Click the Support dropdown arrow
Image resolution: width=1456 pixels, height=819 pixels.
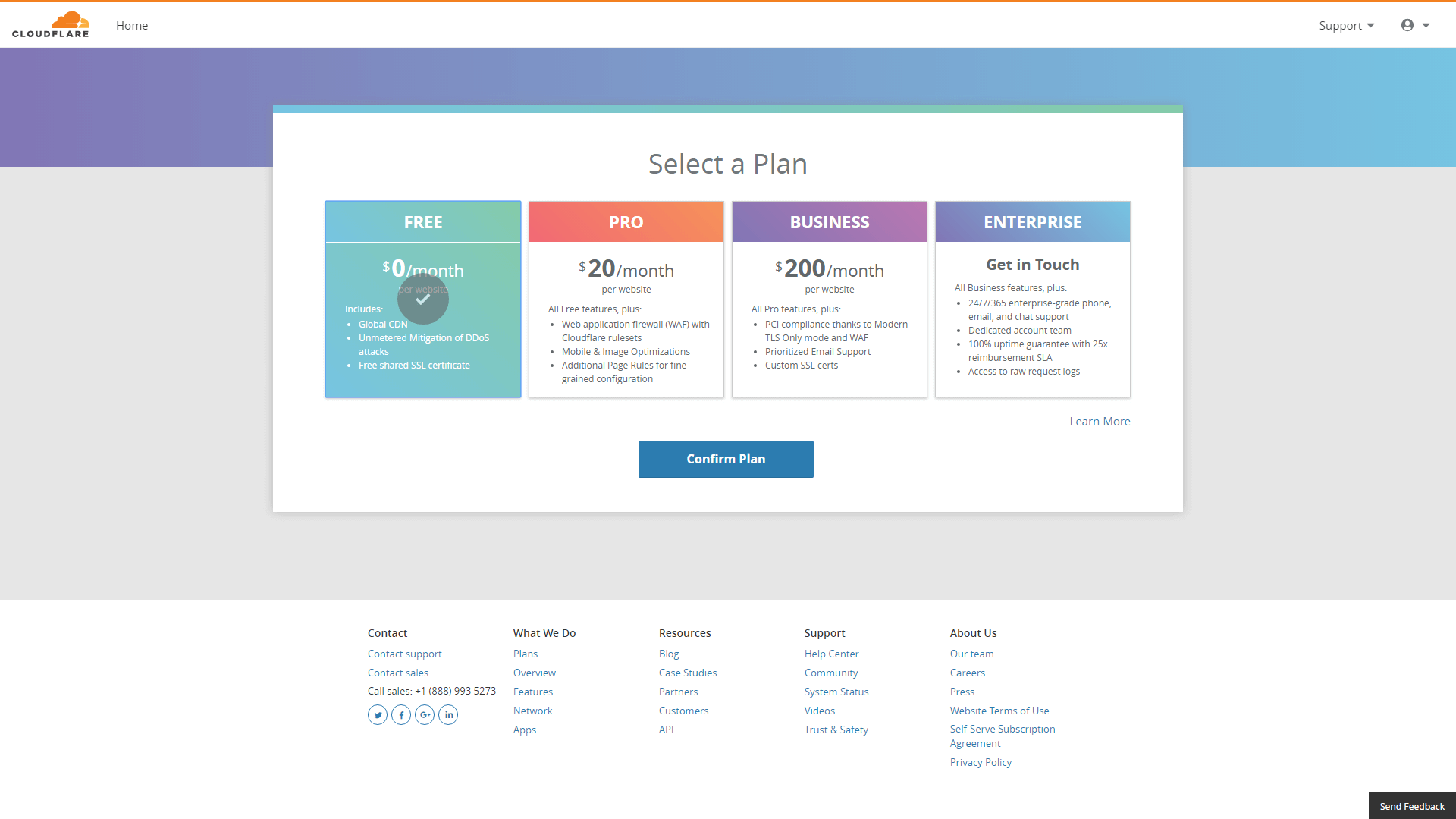click(x=1374, y=25)
